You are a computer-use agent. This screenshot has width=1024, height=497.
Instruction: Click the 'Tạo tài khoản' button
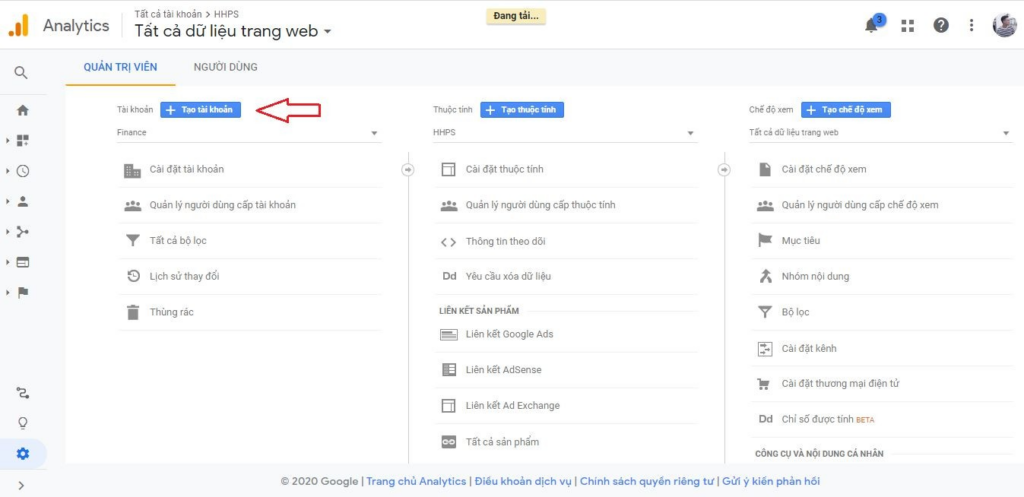pyautogui.click(x=200, y=110)
